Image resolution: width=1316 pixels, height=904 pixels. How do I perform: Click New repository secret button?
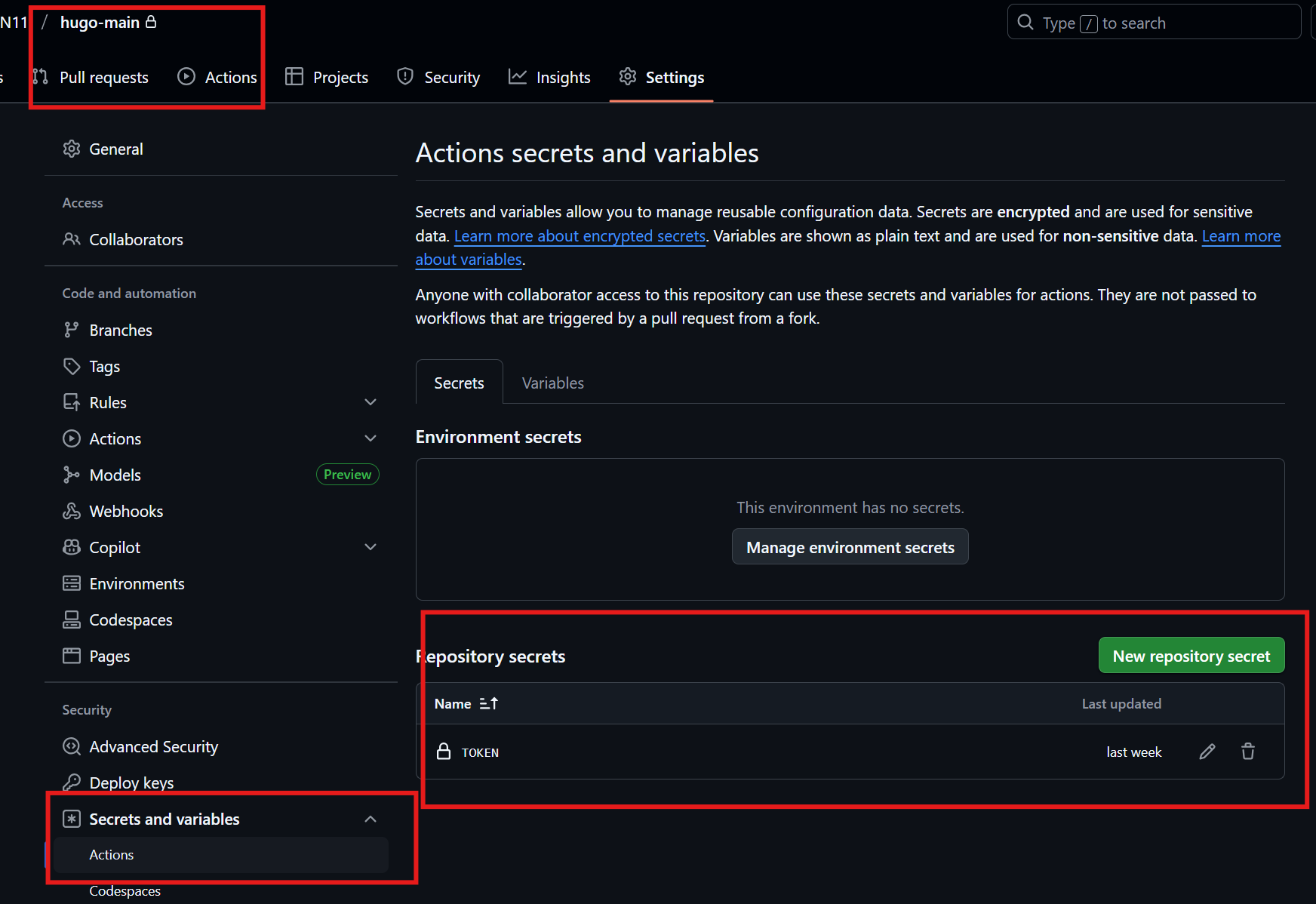point(1191,656)
